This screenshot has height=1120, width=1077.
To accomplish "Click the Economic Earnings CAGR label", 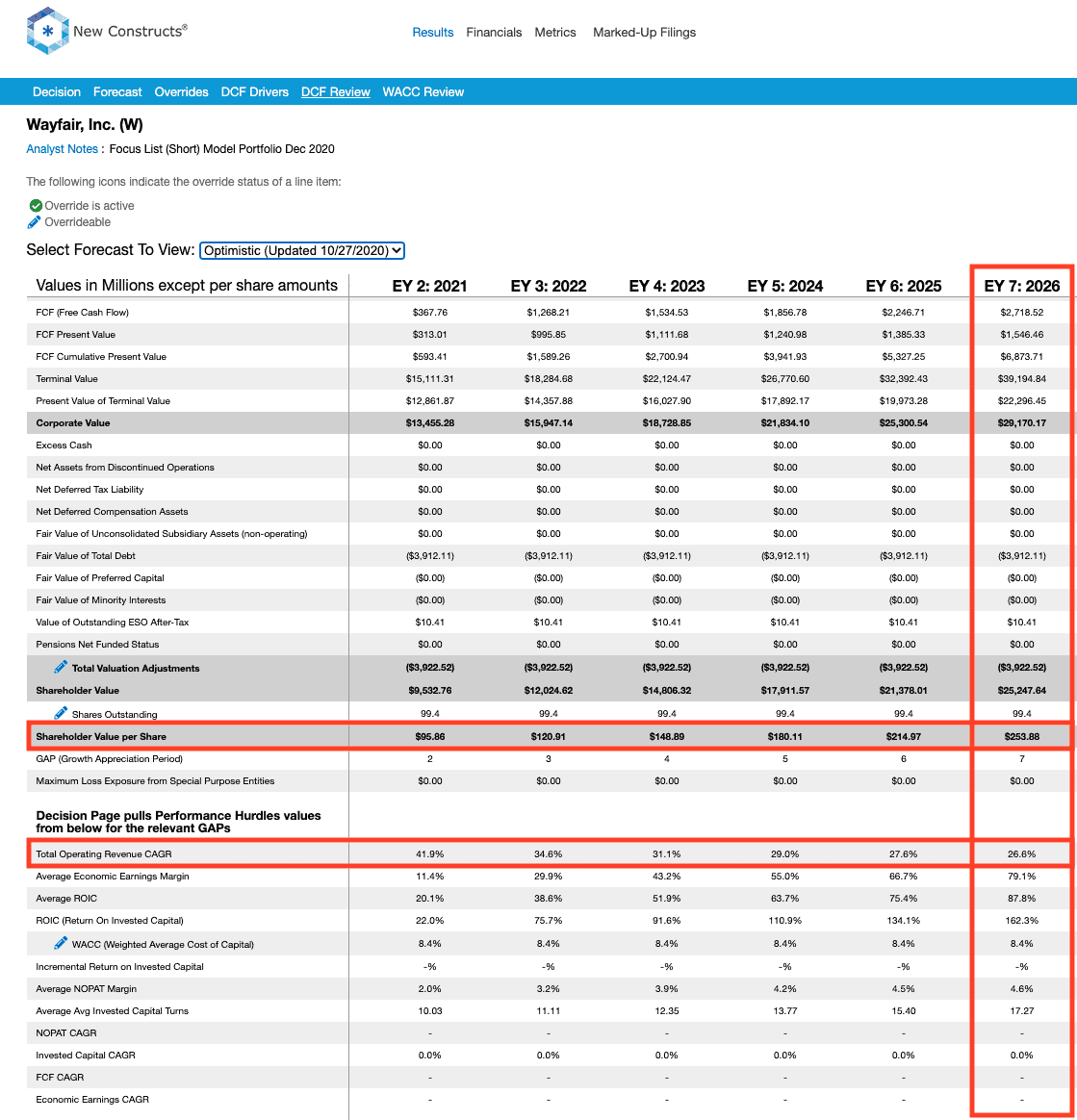I will 92,1099.
